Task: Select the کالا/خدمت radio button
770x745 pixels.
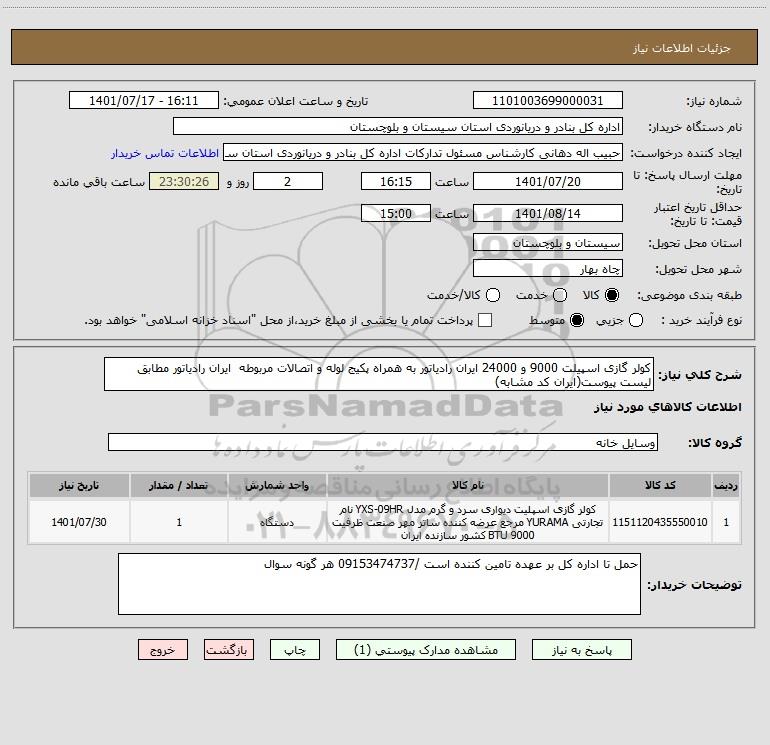Action: [x=493, y=295]
